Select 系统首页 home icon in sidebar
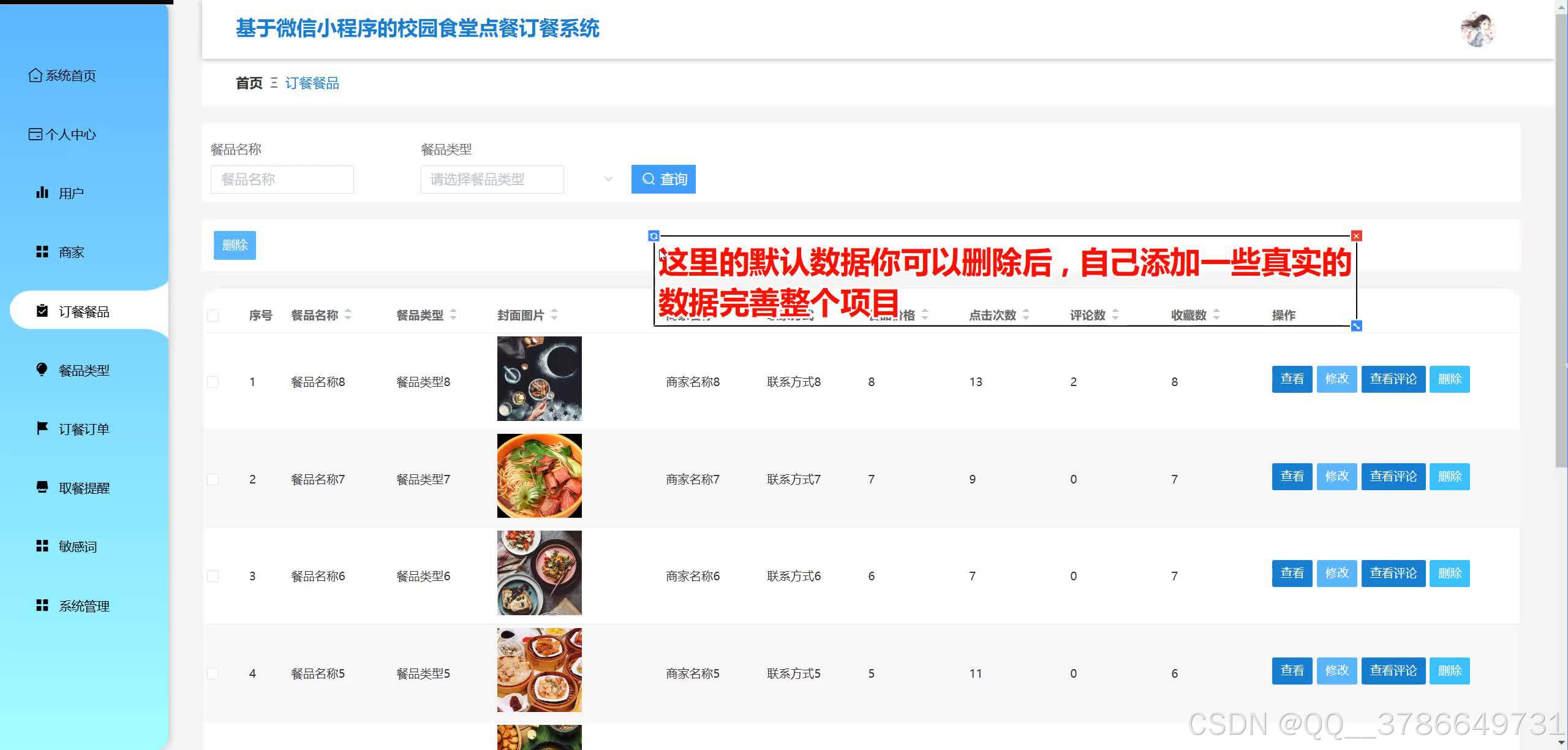The image size is (1568, 750). [x=35, y=75]
